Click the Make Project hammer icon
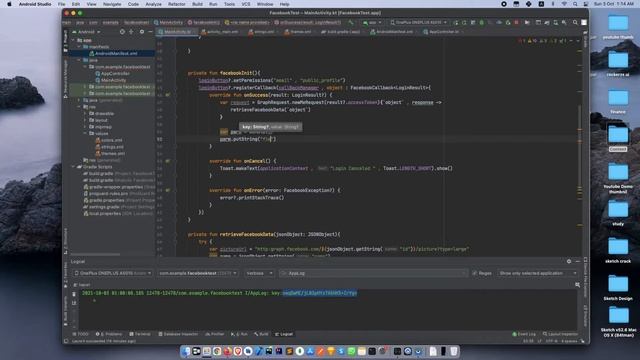 351,22
